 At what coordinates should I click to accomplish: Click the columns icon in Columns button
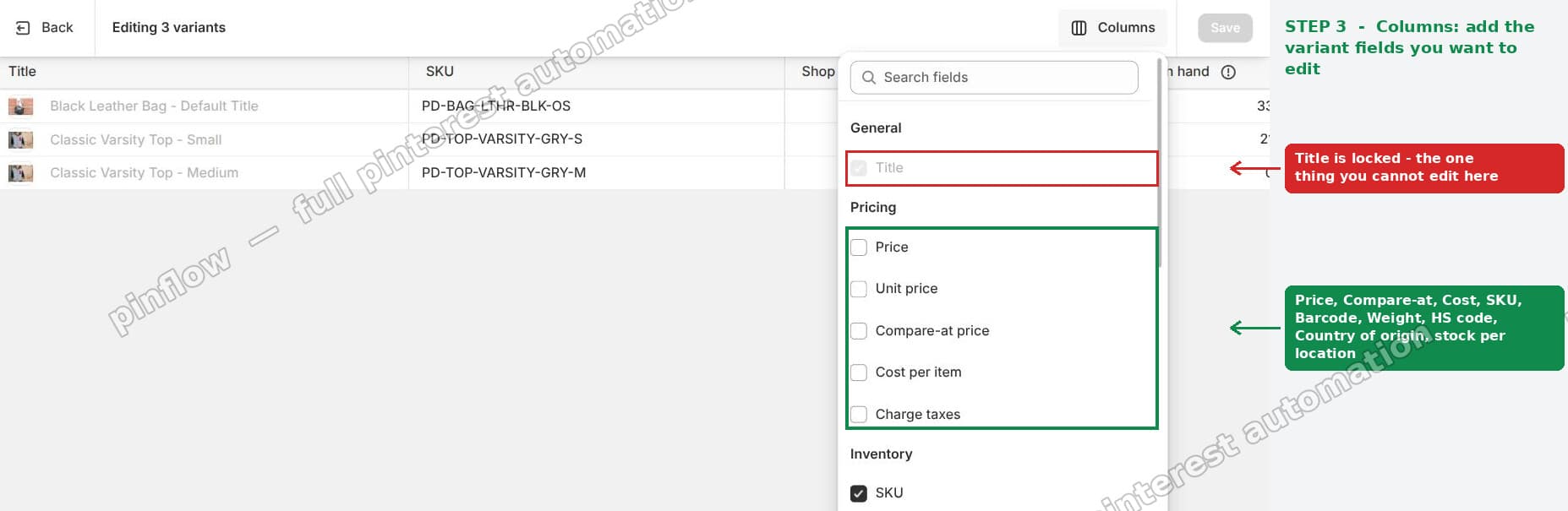pos(1079,28)
